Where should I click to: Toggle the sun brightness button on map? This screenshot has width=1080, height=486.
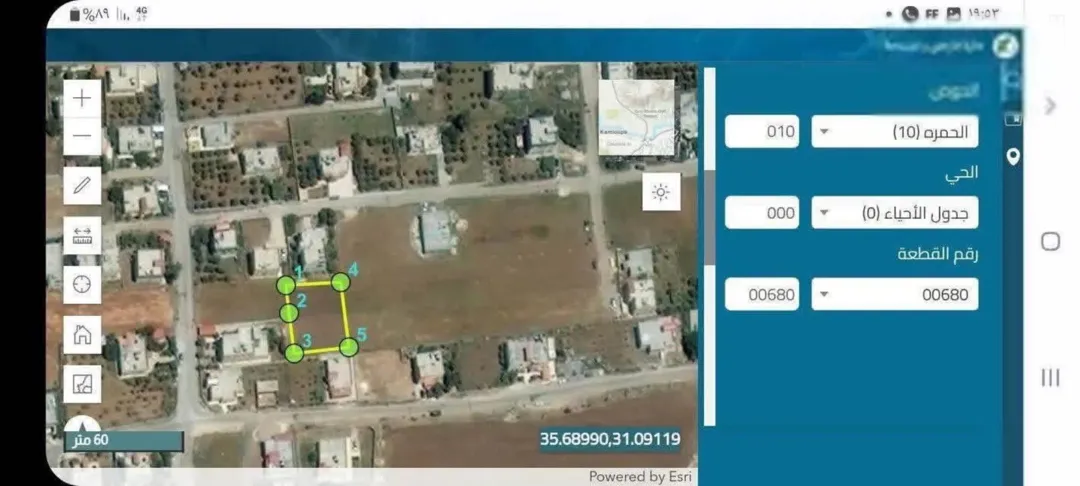click(661, 192)
